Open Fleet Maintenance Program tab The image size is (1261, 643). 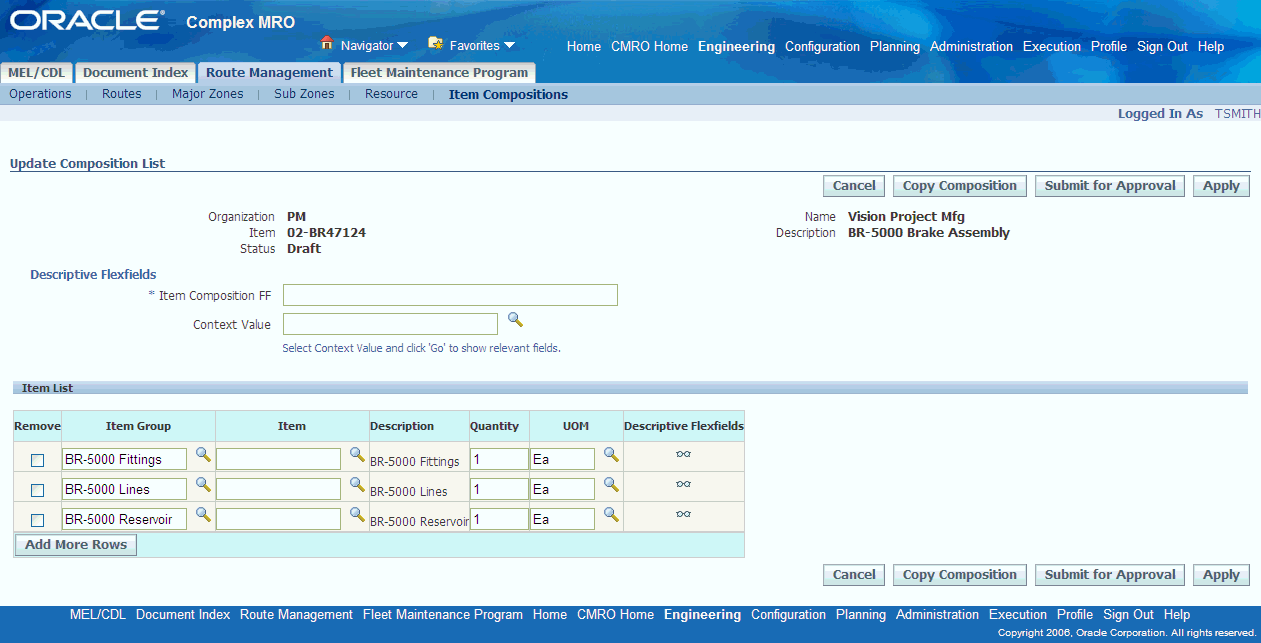[x=439, y=73]
